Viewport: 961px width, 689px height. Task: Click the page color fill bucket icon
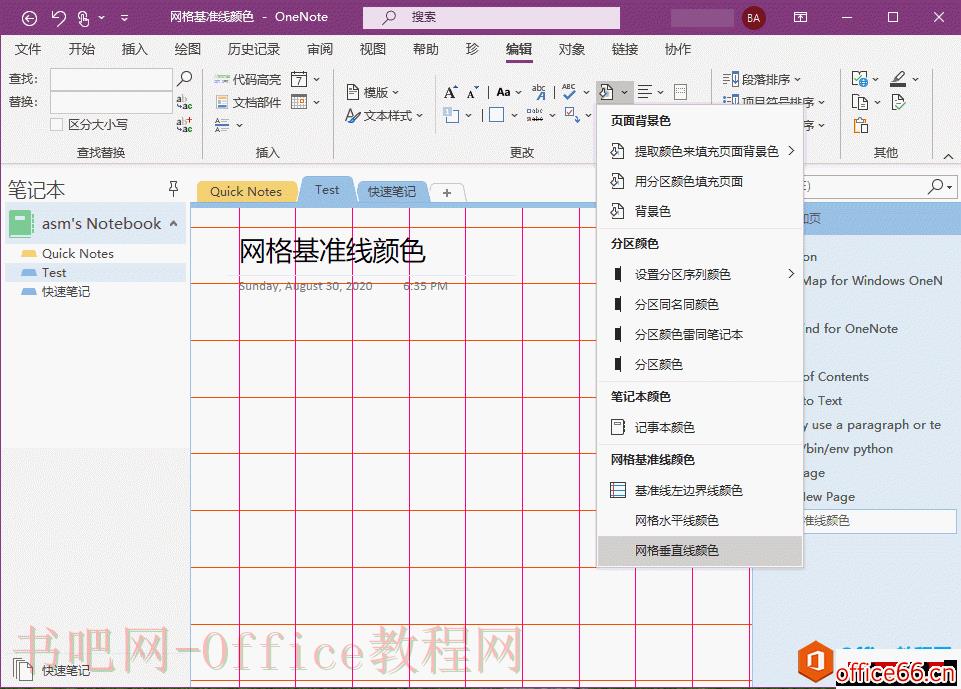[606, 92]
